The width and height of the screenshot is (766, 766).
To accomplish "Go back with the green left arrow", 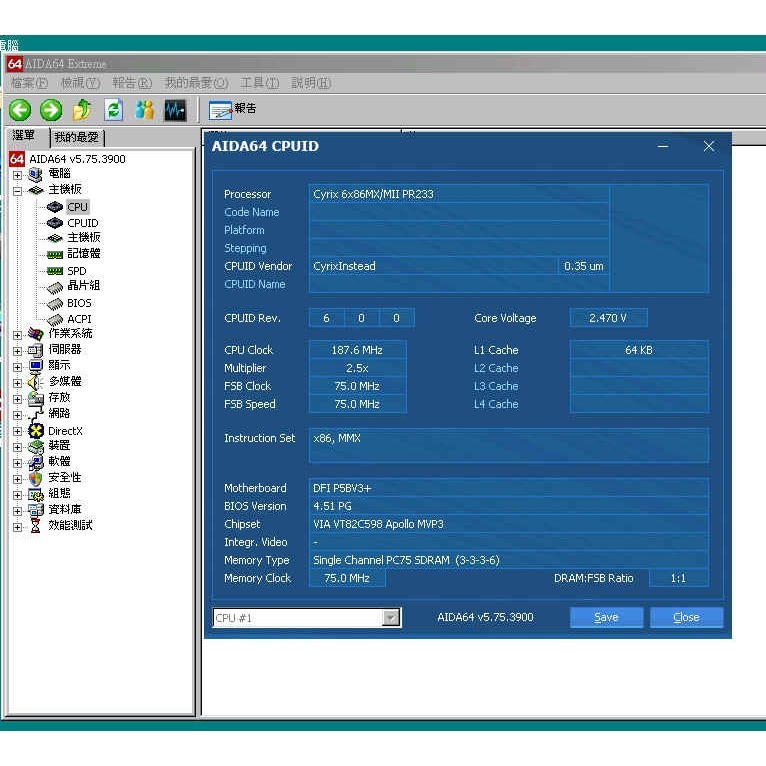I will [20, 110].
